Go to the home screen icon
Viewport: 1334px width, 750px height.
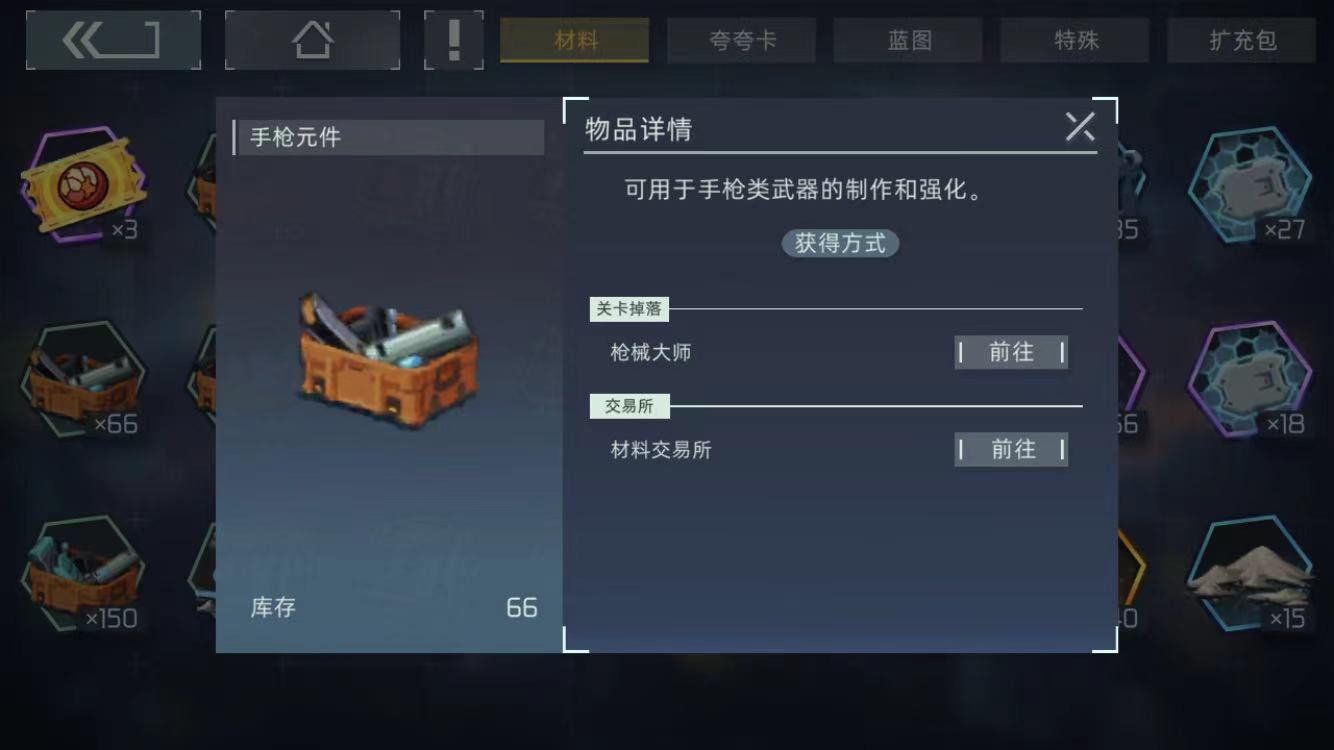tap(312, 40)
